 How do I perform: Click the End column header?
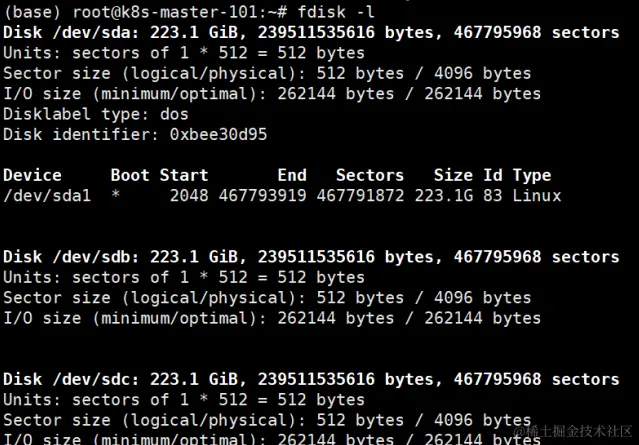pyautogui.click(x=292, y=175)
